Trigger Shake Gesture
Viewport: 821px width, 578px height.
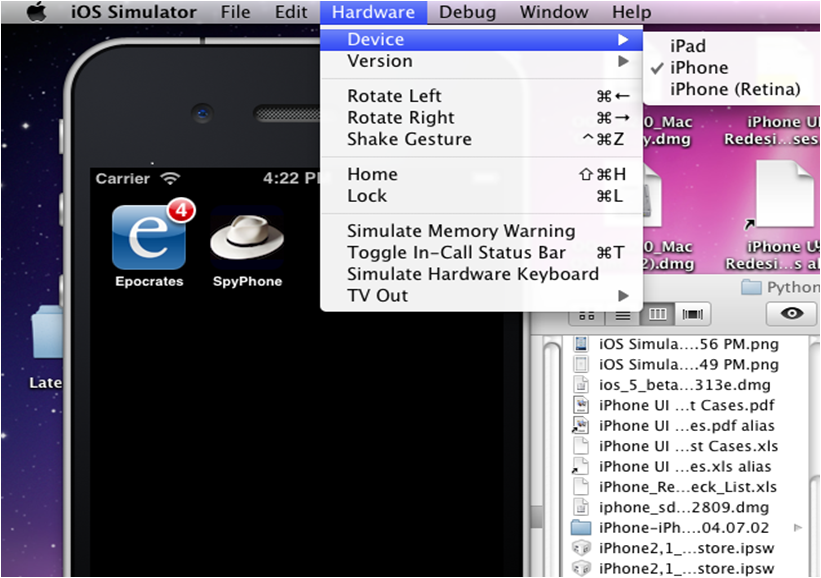[x=481, y=139]
